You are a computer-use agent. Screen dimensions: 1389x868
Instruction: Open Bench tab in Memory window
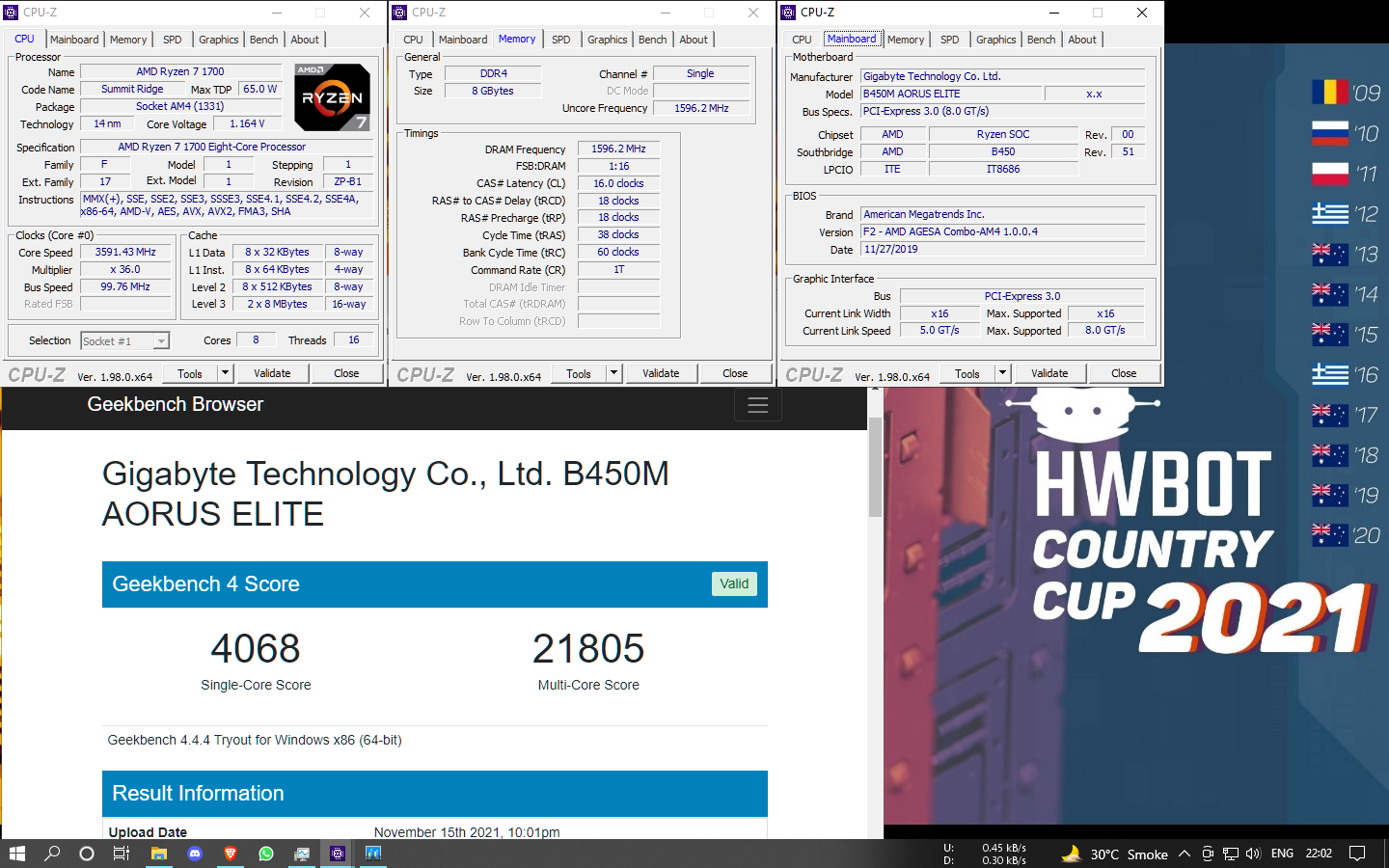652,40
